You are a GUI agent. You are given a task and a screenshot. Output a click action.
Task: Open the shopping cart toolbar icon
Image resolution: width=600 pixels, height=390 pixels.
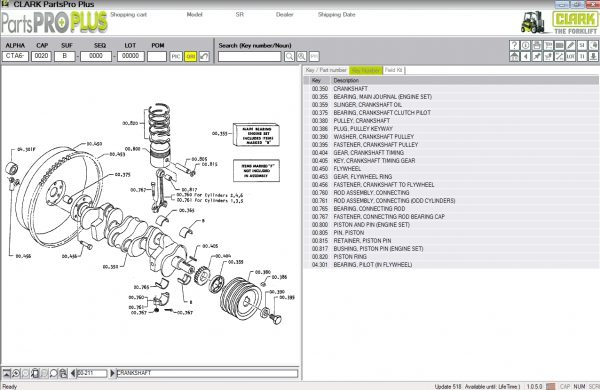[x=548, y=45]
